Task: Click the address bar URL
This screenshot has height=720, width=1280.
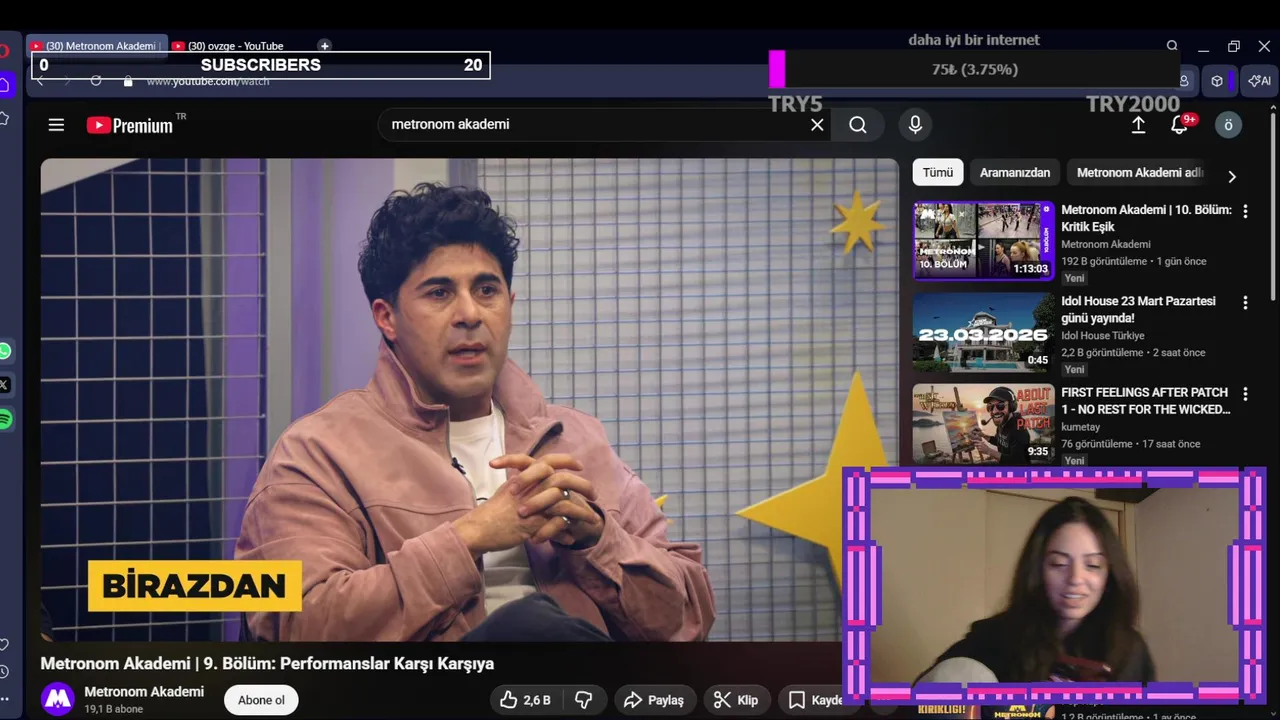Action: pyautogui.click(x=208, y=82)
